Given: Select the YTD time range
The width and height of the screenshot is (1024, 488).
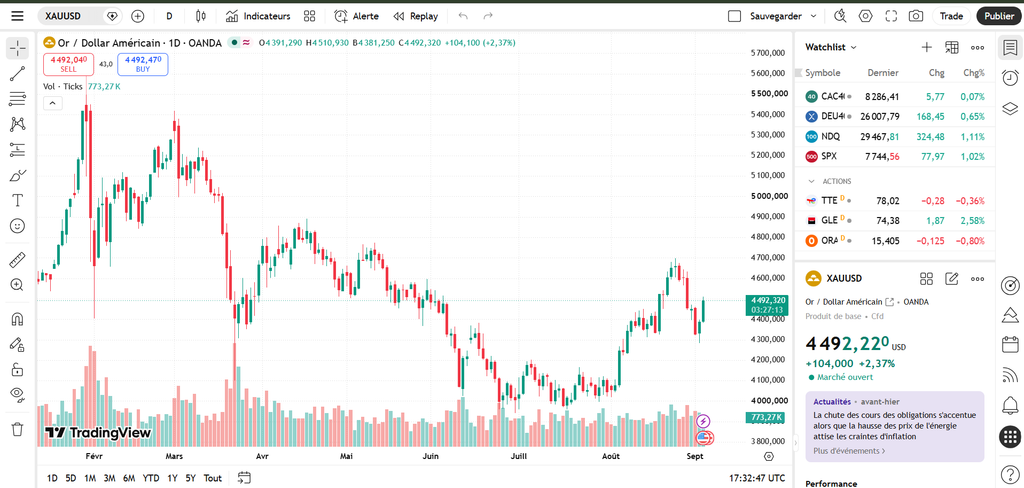Looking at the screenshot, I should point(151,478).
